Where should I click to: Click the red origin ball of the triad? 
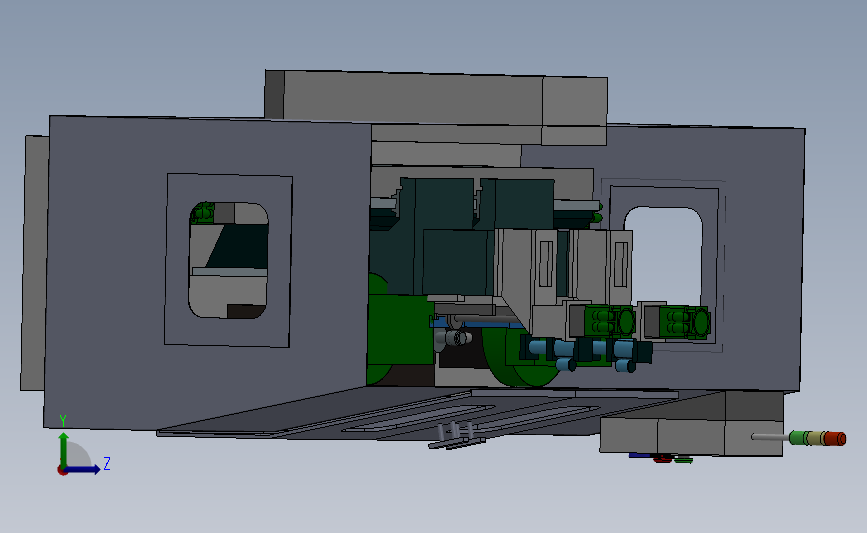coord(62,471)
